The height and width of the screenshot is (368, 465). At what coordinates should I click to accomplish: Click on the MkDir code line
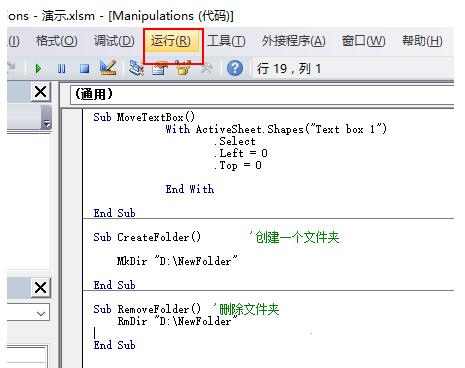tap(177, 261)
